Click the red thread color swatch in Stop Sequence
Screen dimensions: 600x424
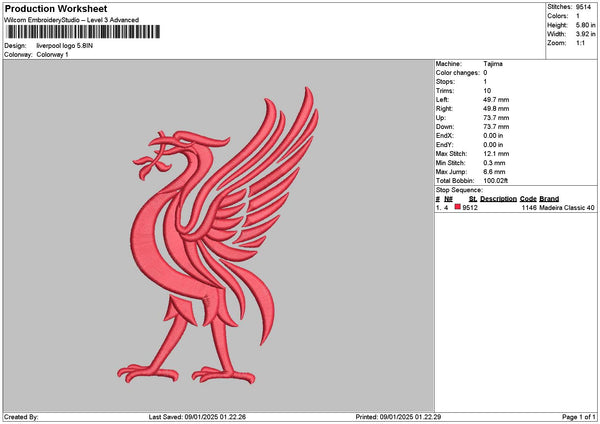tap(457, 207)
